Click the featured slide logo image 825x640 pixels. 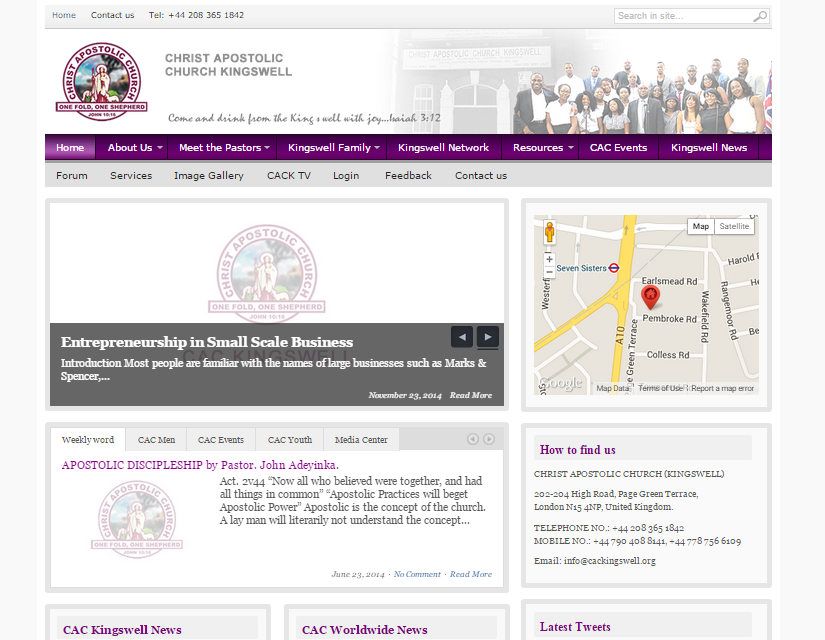[267, 274]
